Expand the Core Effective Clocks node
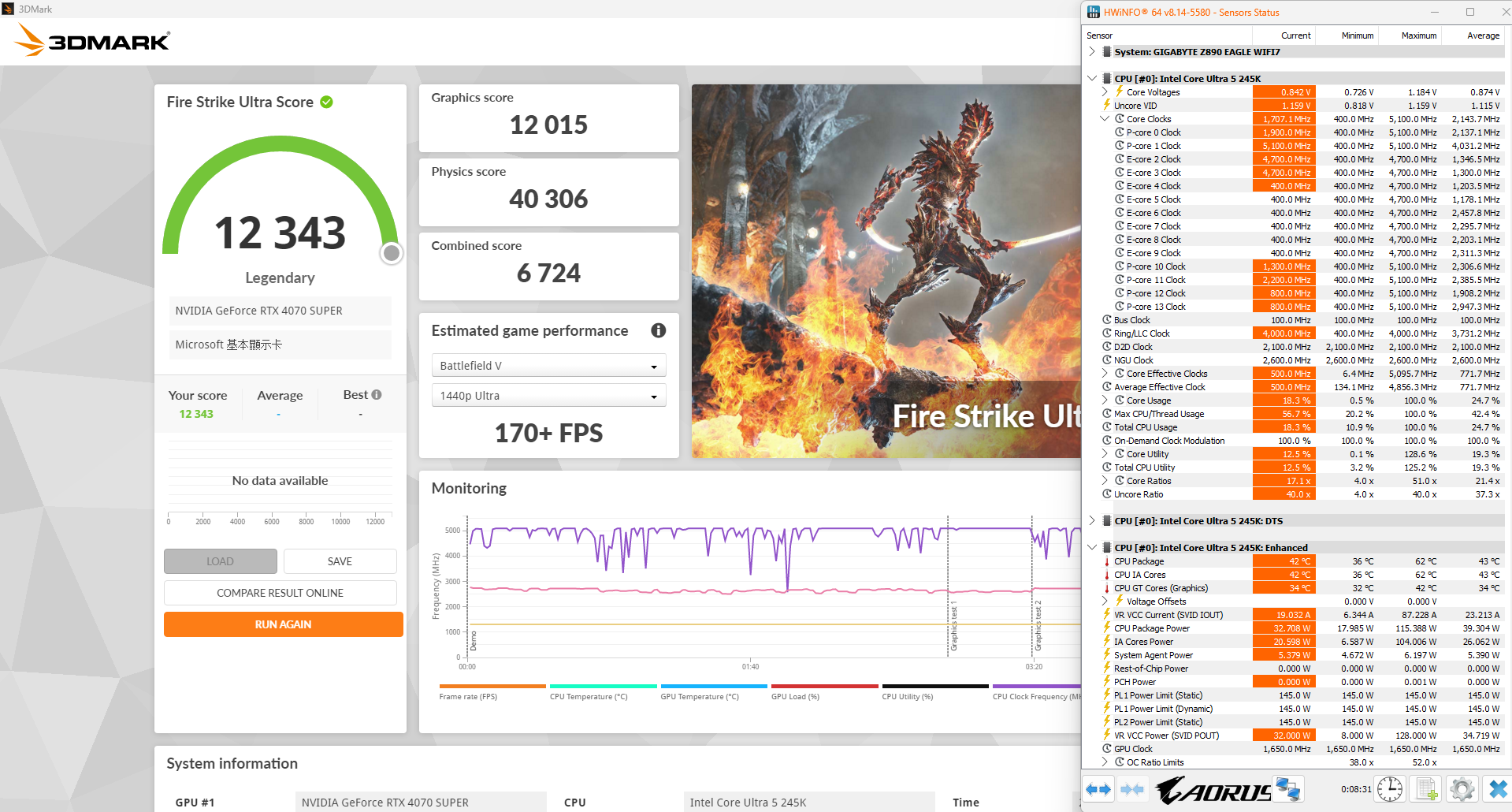1512x812 pixels. click(1105, 374)
